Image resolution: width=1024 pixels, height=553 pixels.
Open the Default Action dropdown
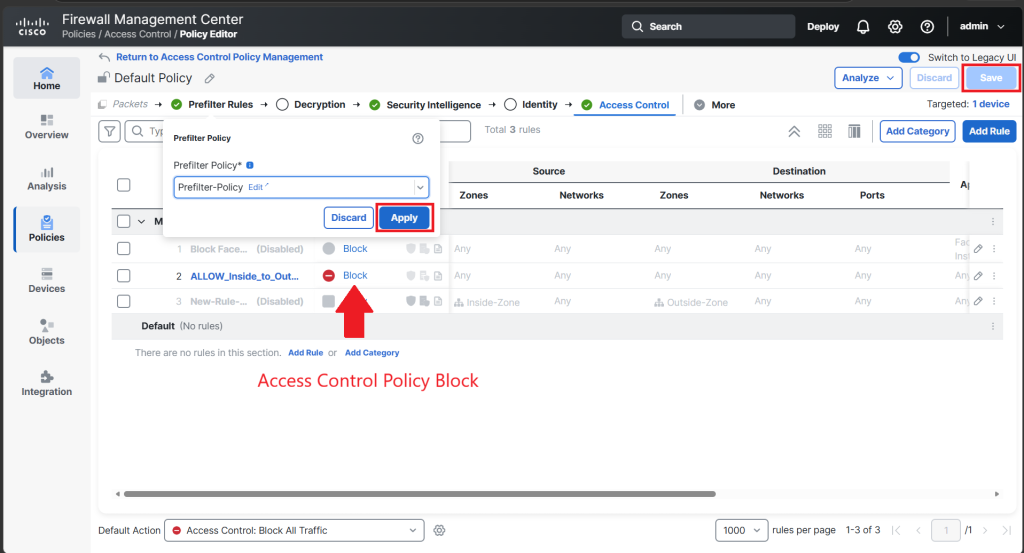(x=294, y=530)
